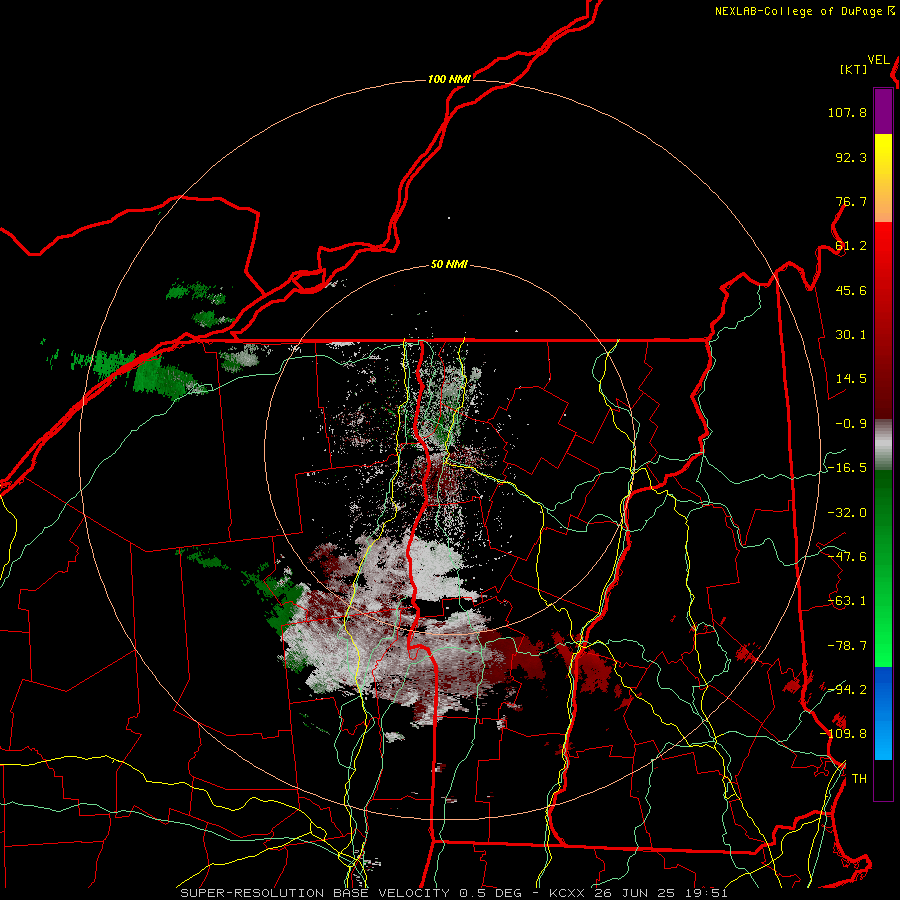Click the 100 NMI range ring label
Screen dimensions: 900x900
[449, 79]
